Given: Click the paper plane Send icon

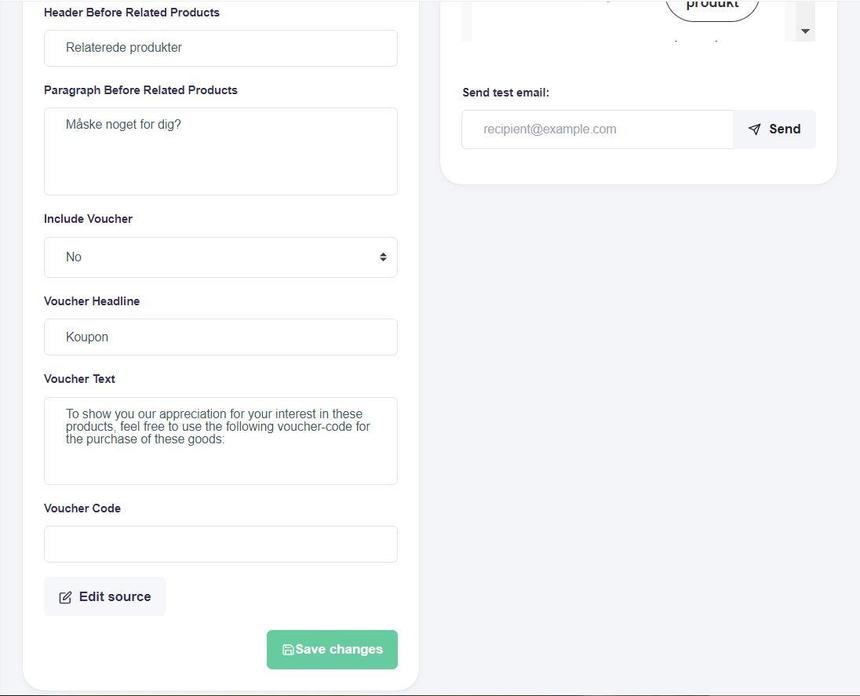Looking at the screenshot, I should 755,129.
